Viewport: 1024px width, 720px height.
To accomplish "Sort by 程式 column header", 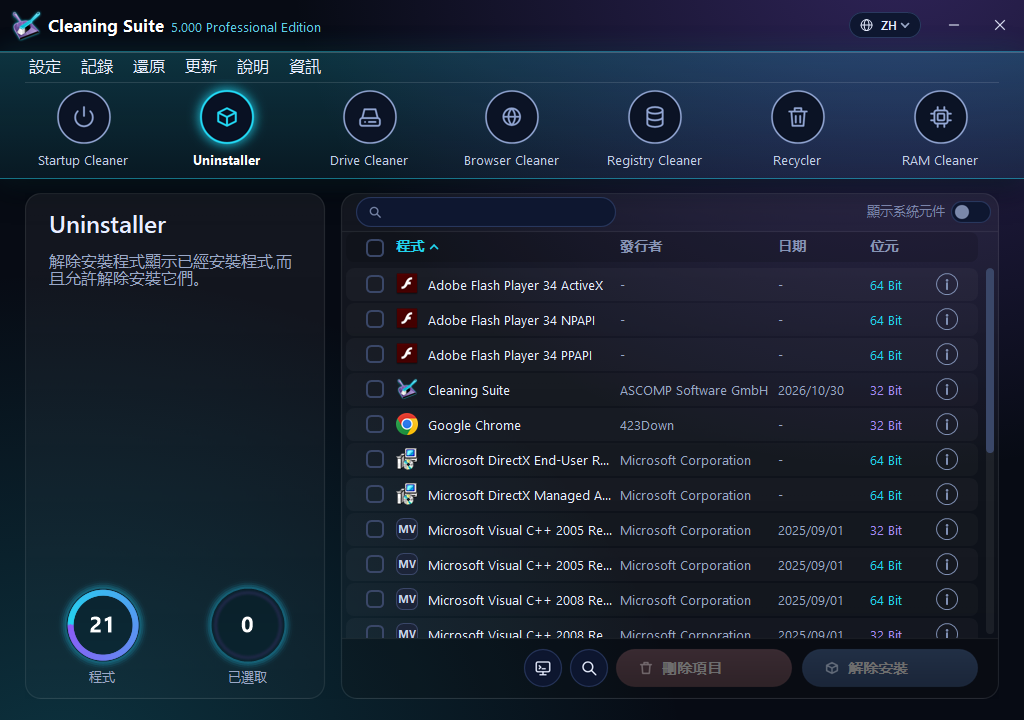I will (417, 246).
